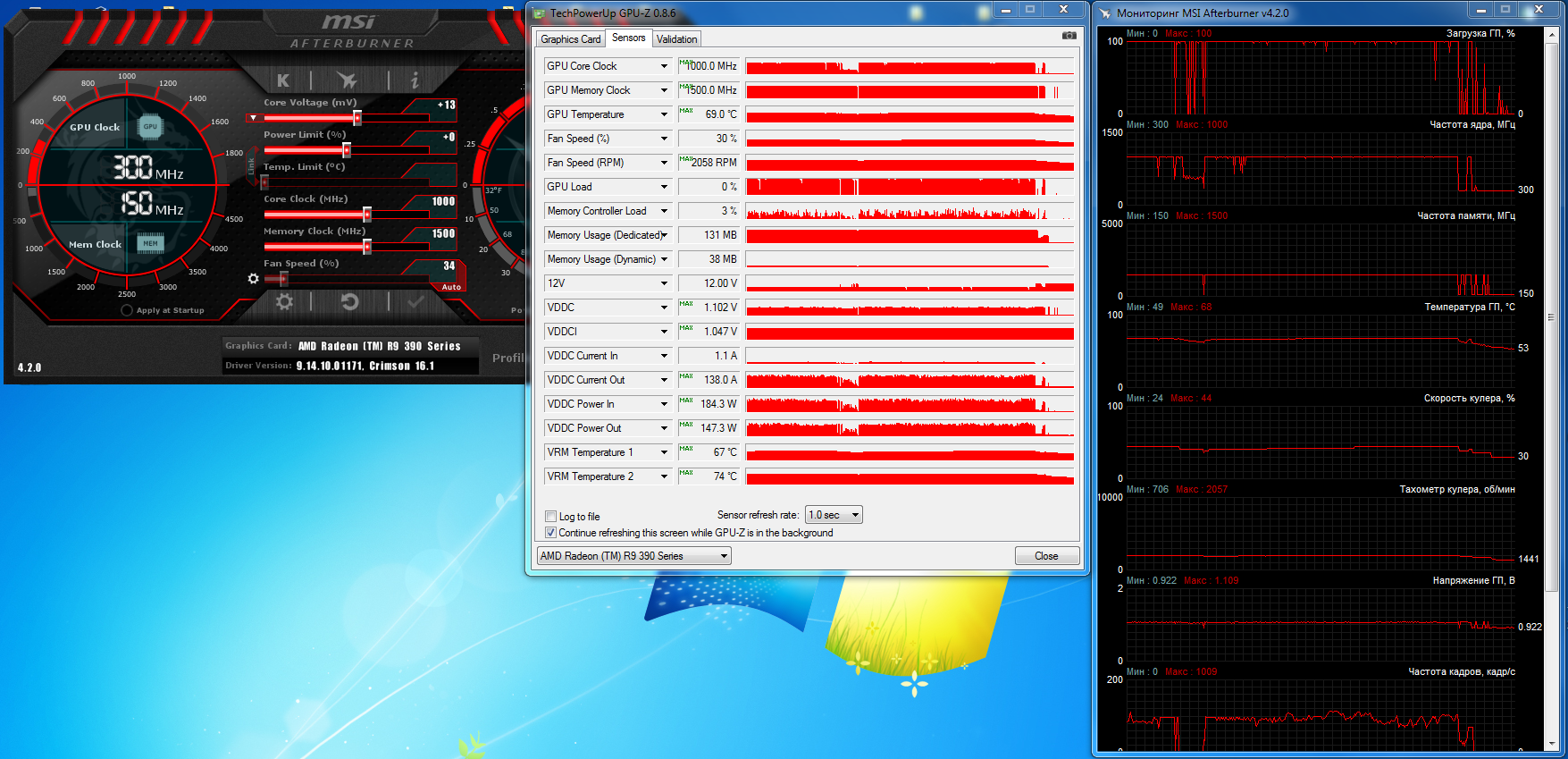Apply settings with the checkmark icon
Image resolution: width=1568 pixels, height=759 pixels.
tap(415, 302)
